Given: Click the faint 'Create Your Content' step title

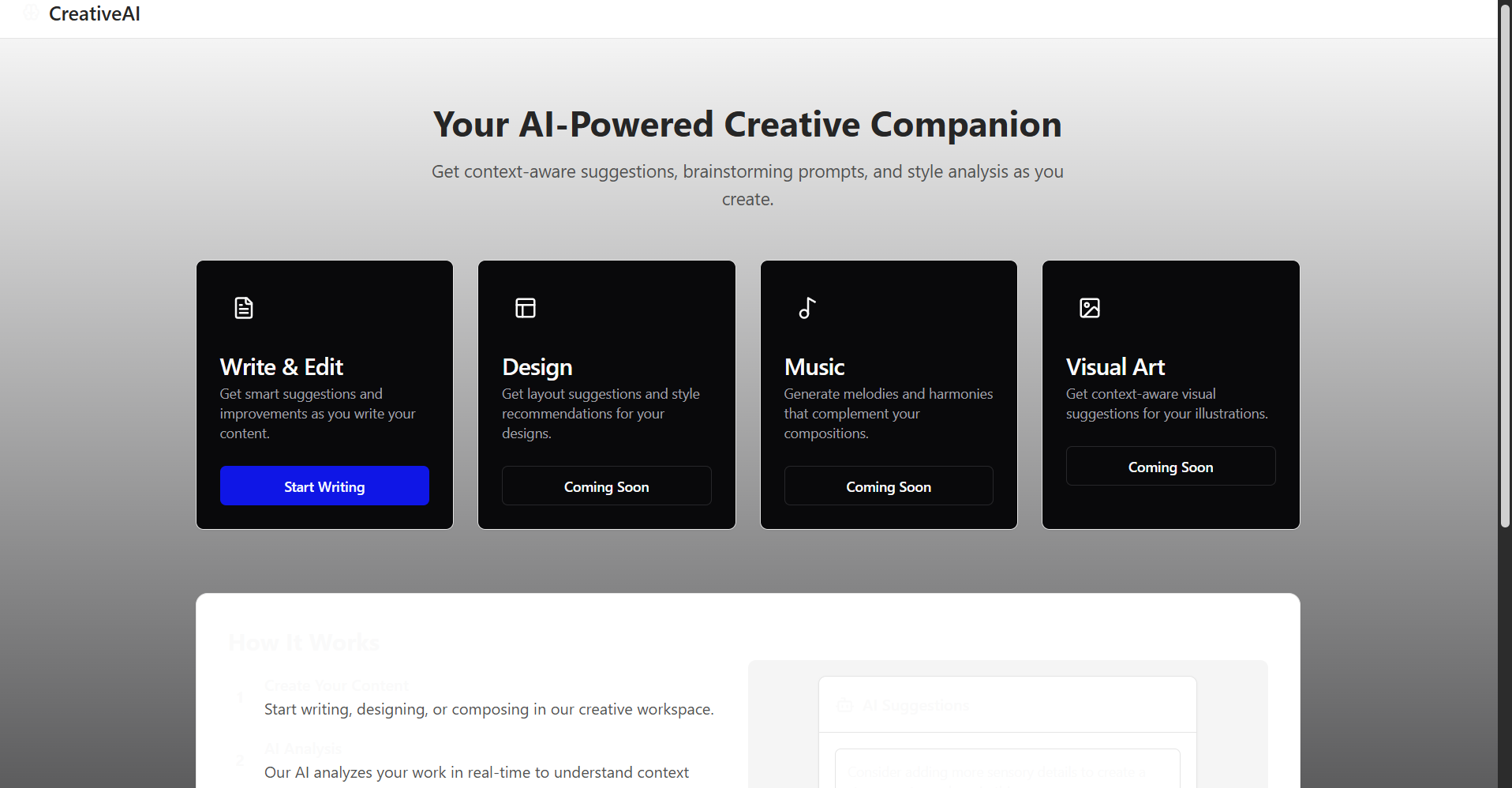Looking at the screenshot, I should coord(336,685).
